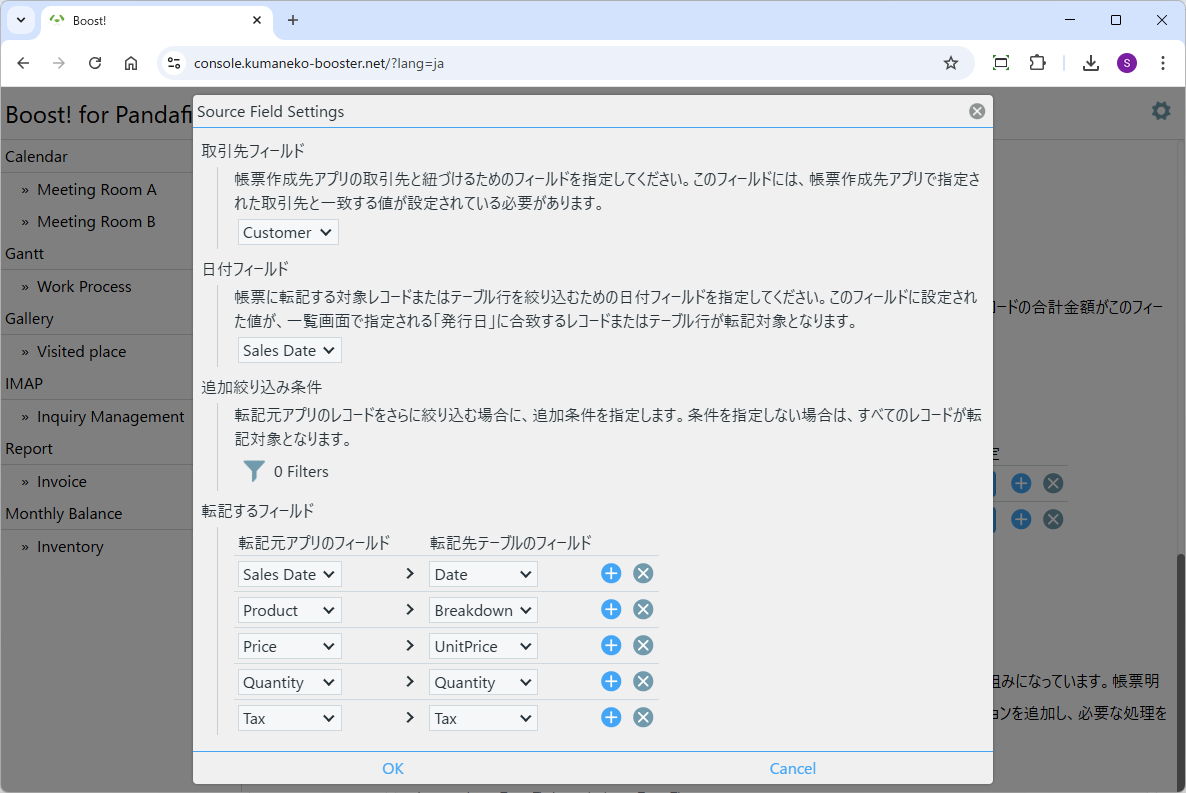Confirm settings with the OK button
1186x793 pixels.
point(393,768)
